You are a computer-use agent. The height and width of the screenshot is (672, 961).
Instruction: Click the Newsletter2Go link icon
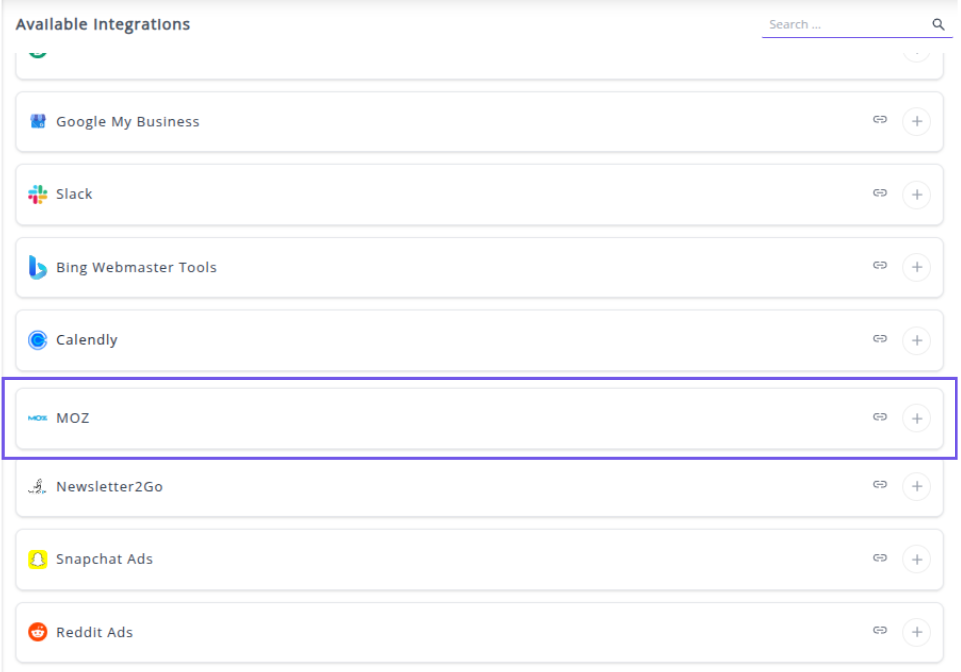[880, 485]
